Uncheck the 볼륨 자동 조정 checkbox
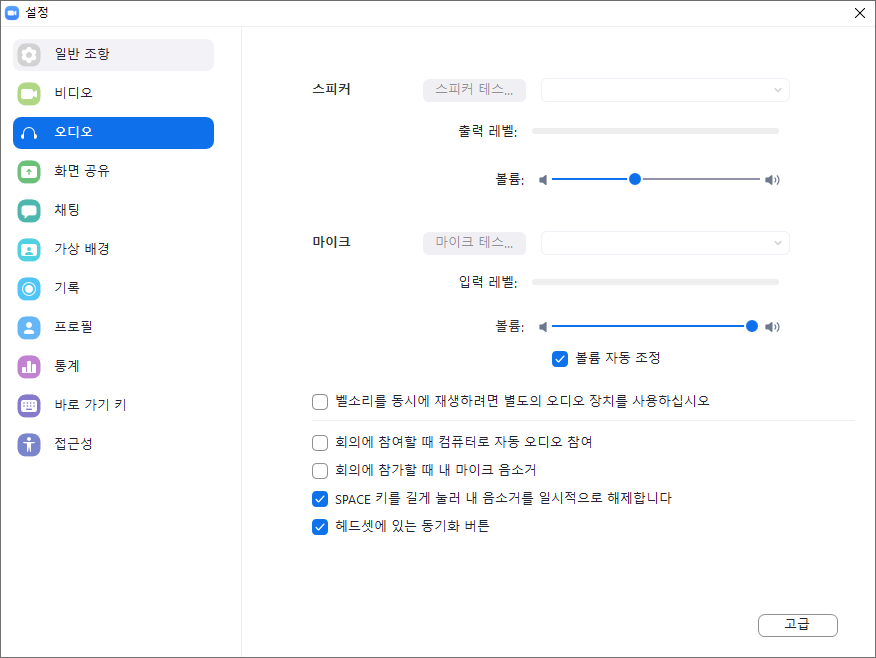Image resolution: width=876 pixels, height=658 pixels. coord(560,359)
